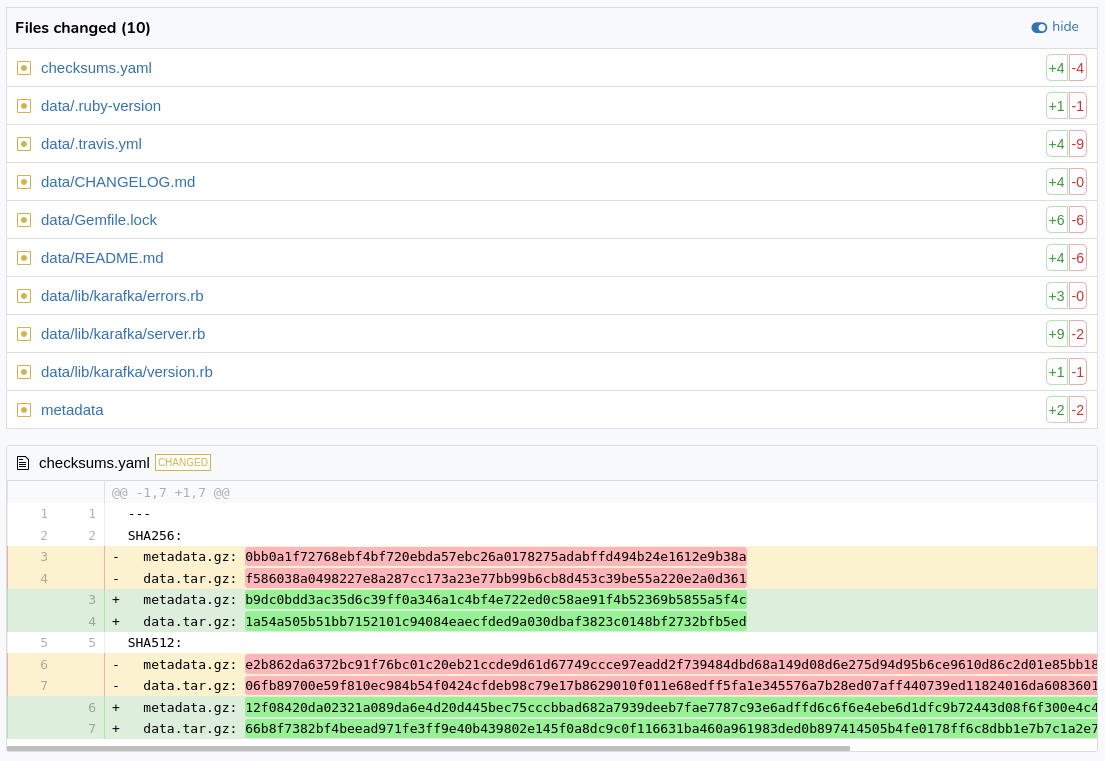Viewport: 1105px width, 761px height.
Task: Click the -9 deletions badge for data/.travis.yml
Action: 1078,144
